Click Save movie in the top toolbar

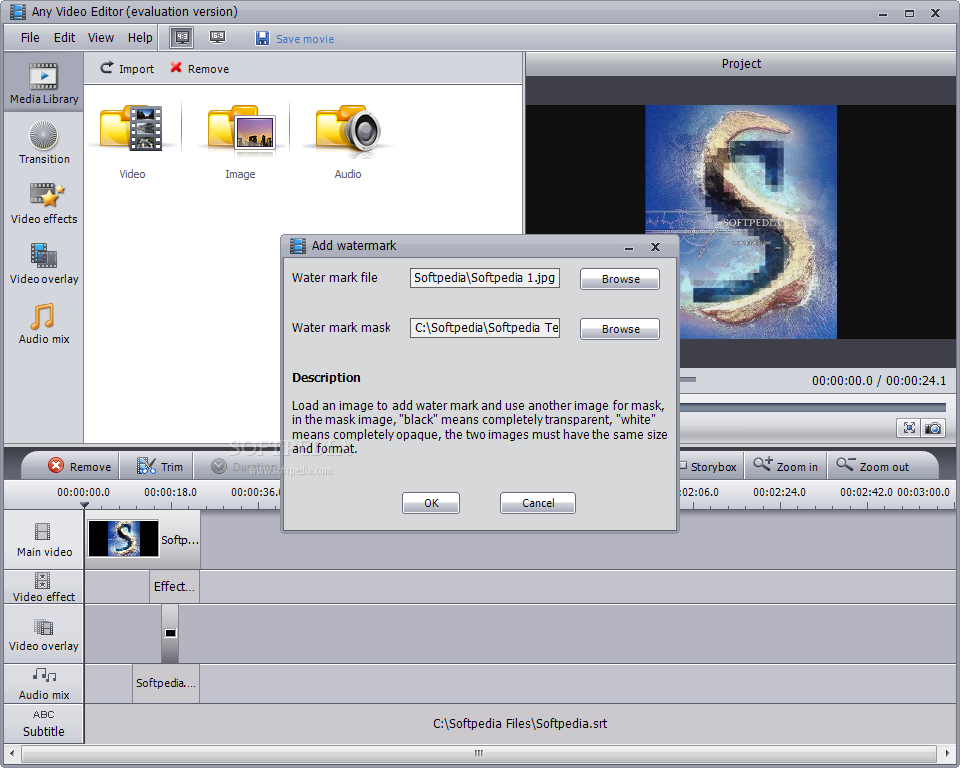tap(294, 39)
